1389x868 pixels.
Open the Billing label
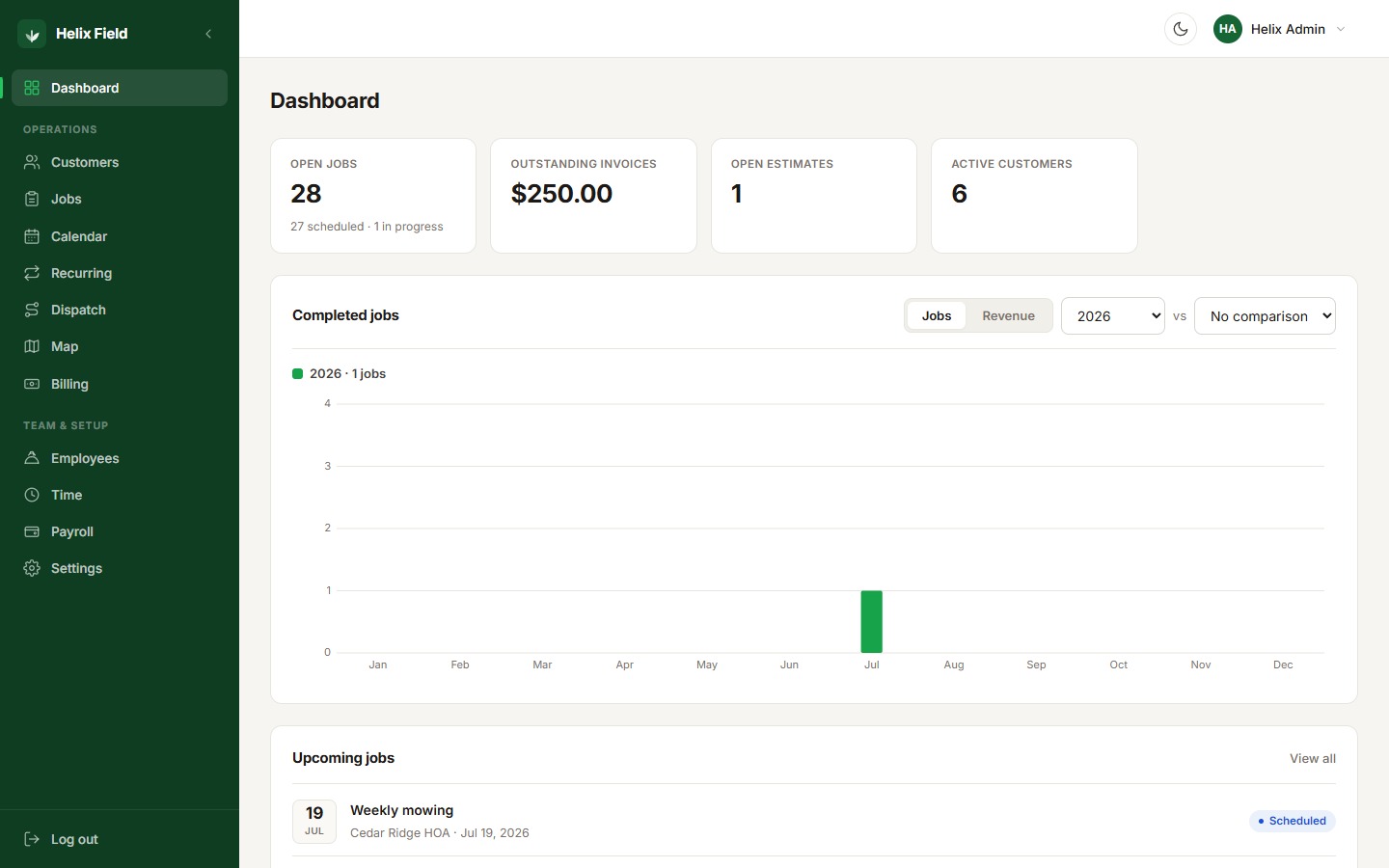coord(69,384)
